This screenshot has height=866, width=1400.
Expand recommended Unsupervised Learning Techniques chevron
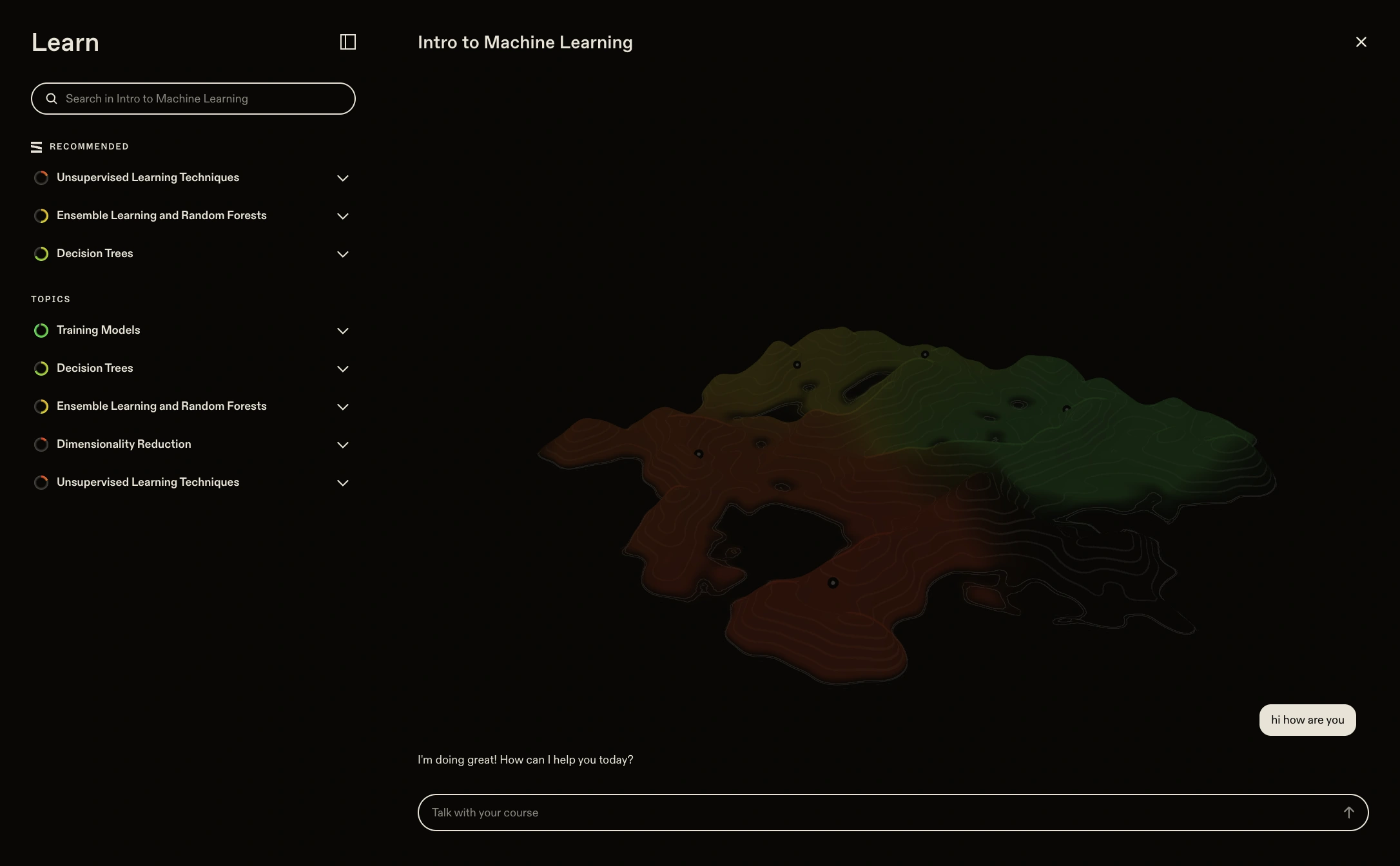[x=343, y=178]
